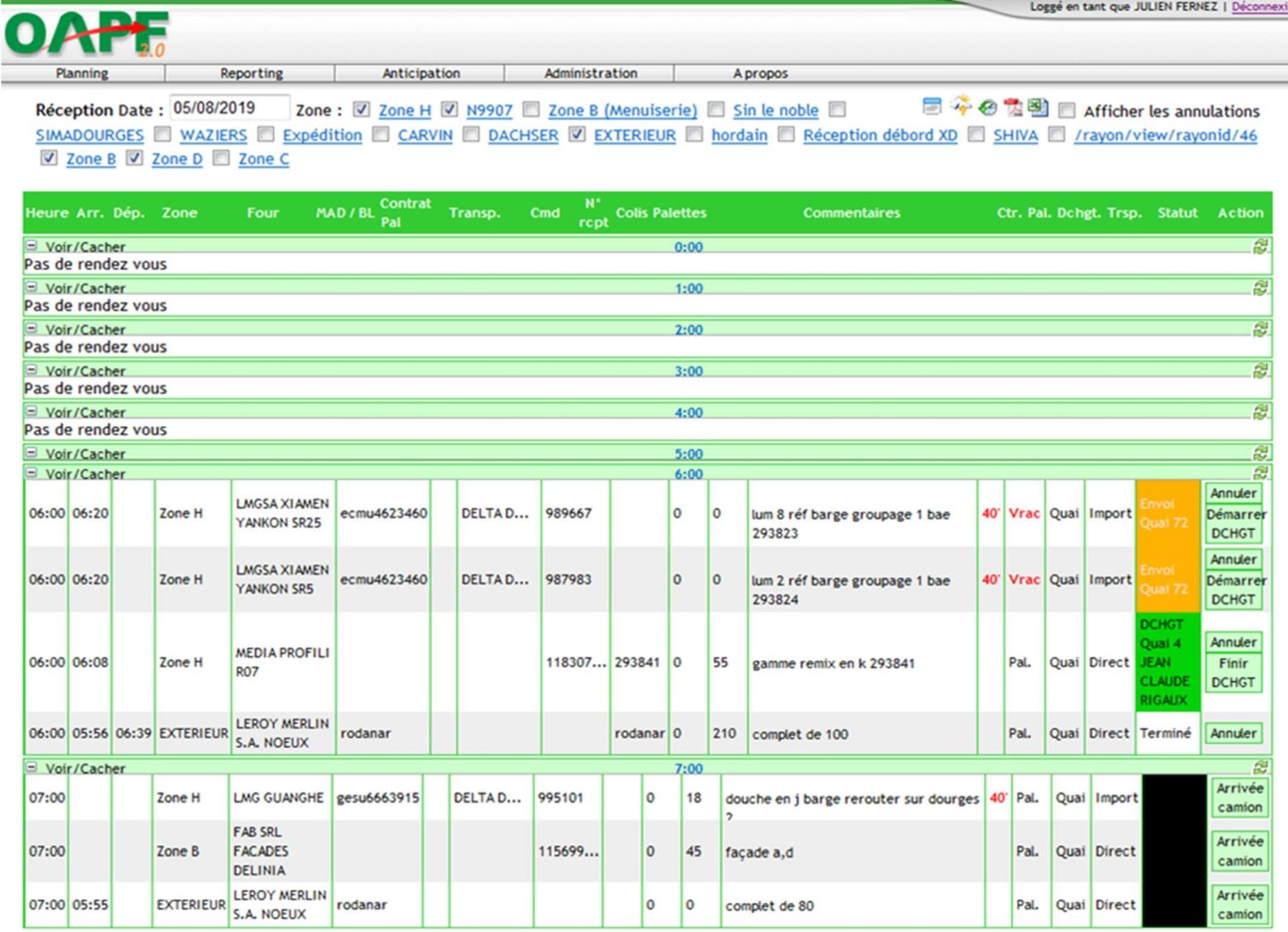
Task: Enable the Afficher les annulations checkbox
Action: (1067, 110)
